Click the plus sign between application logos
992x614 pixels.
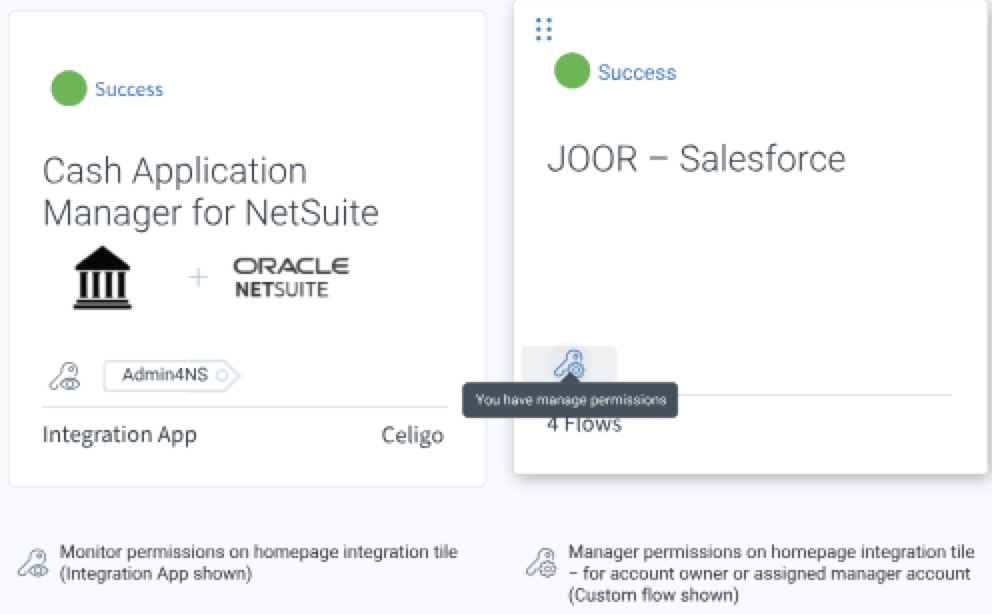198,277
